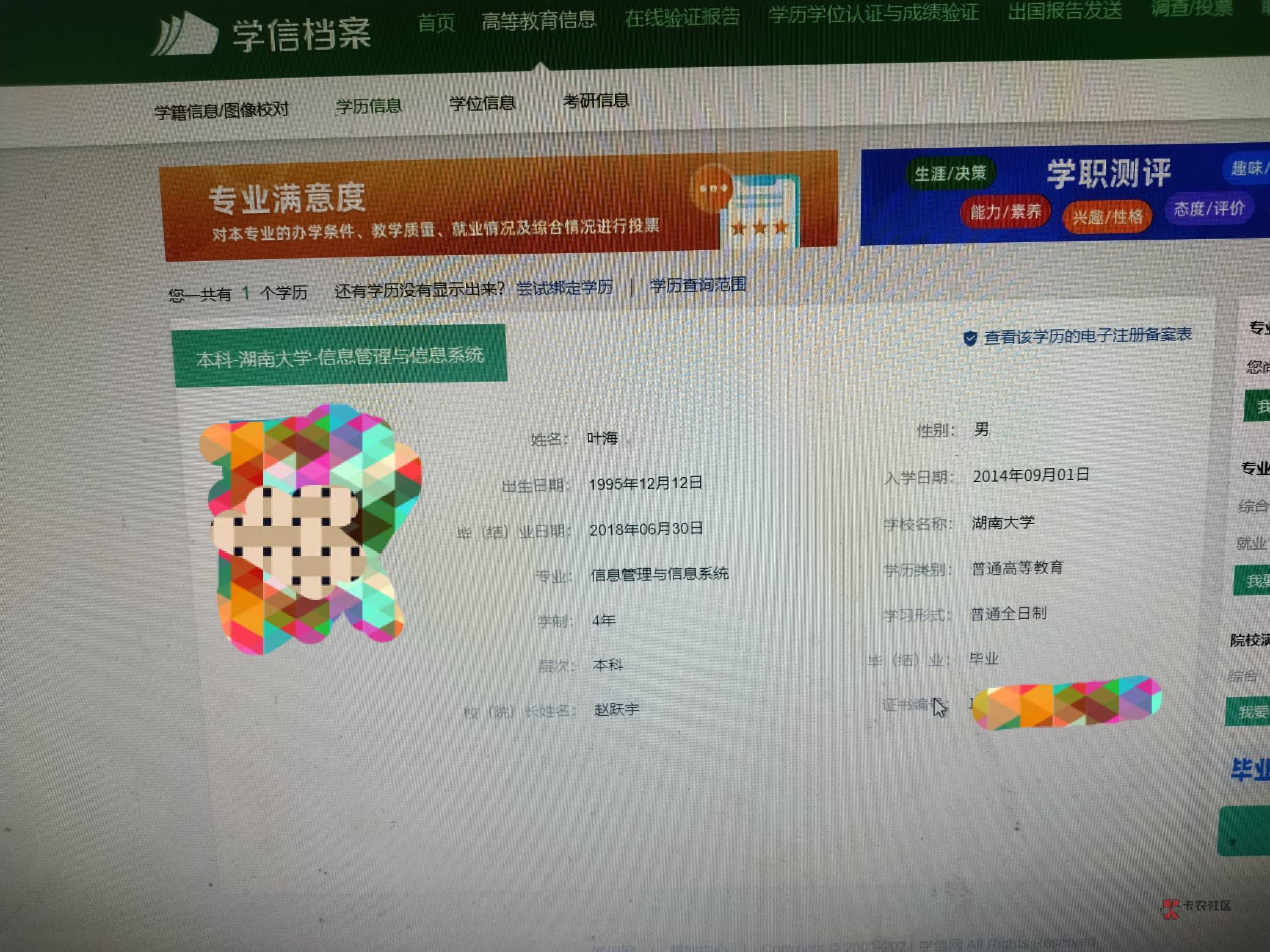Select the 兴趣/性格 orange pill
This screenshot has height=952, width=1270.
click(x=1107, y=216)
